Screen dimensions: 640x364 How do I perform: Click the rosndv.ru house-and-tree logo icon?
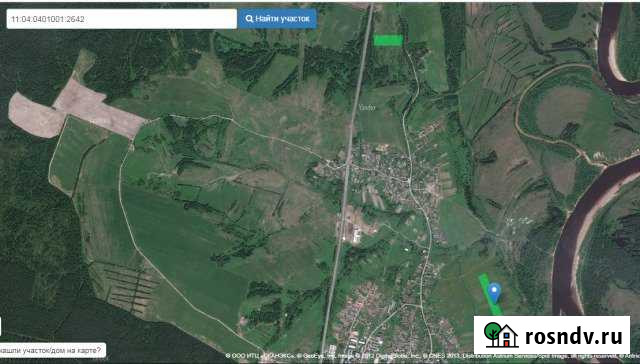[501, 335]
